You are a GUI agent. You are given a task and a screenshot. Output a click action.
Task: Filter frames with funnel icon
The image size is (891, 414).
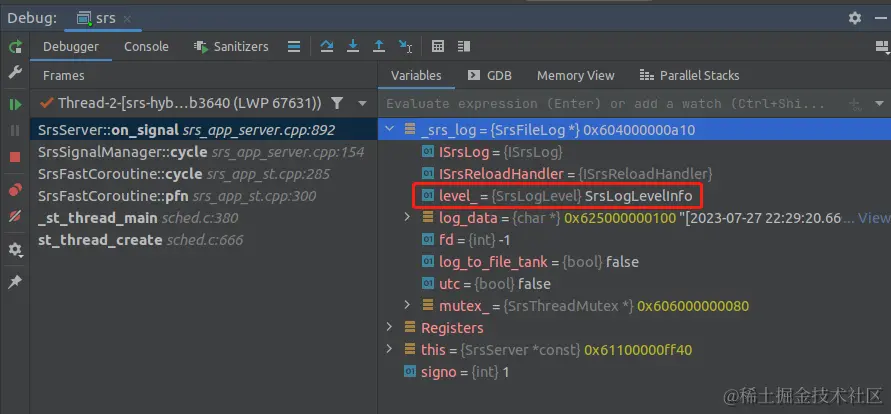(337, 103)
